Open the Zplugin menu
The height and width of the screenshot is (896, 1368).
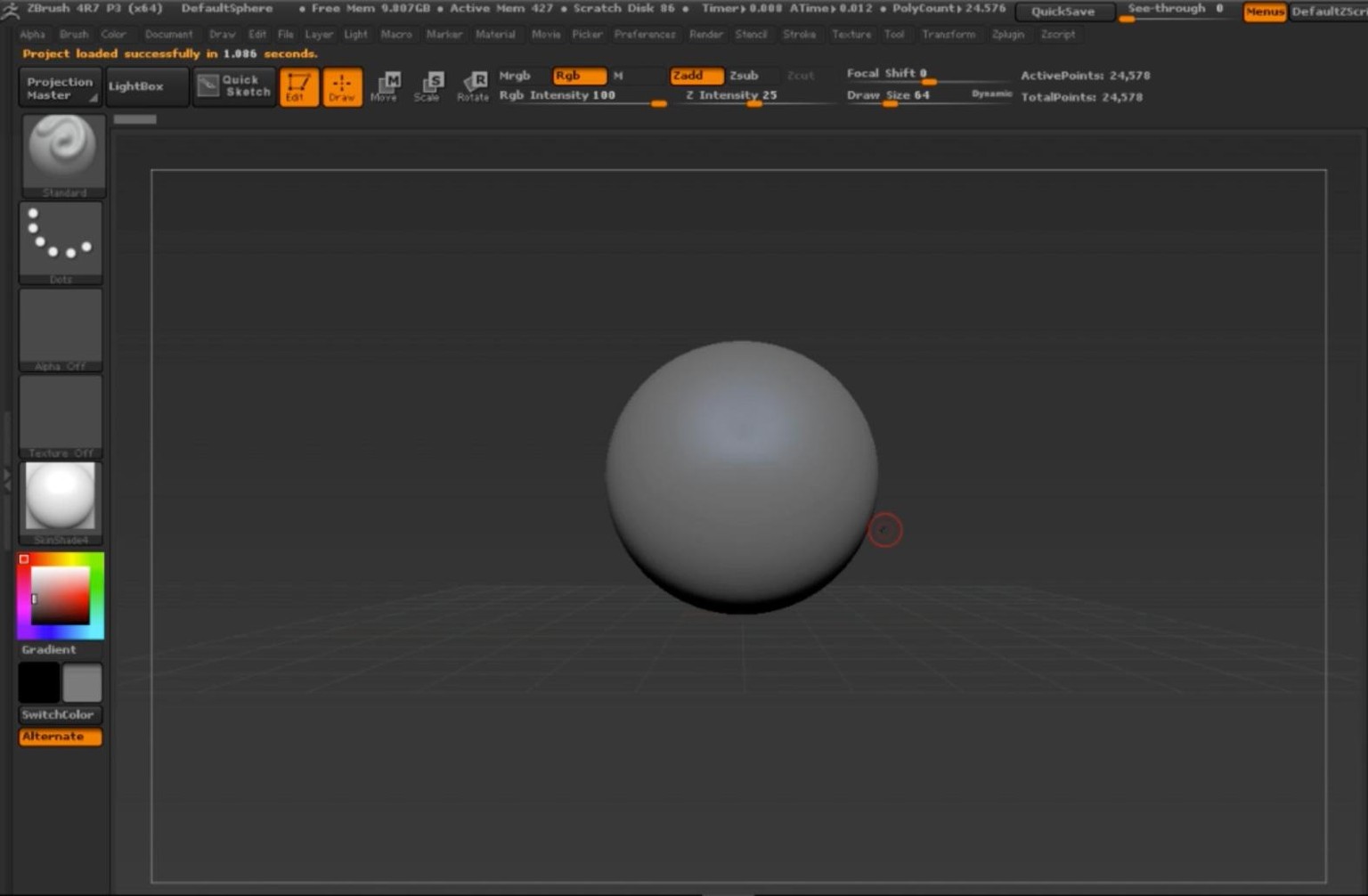pos(1008,34)
